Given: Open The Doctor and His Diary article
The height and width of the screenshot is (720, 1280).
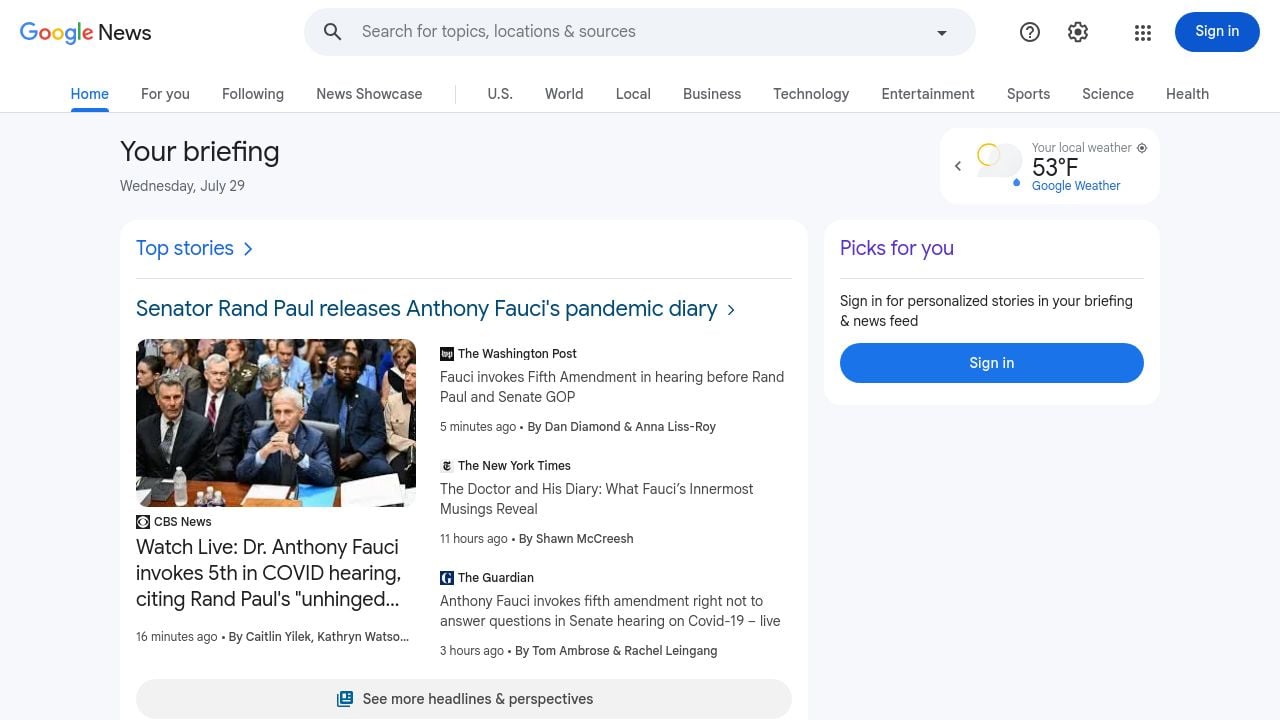Looking at the screenshot, I should (597, 499).
